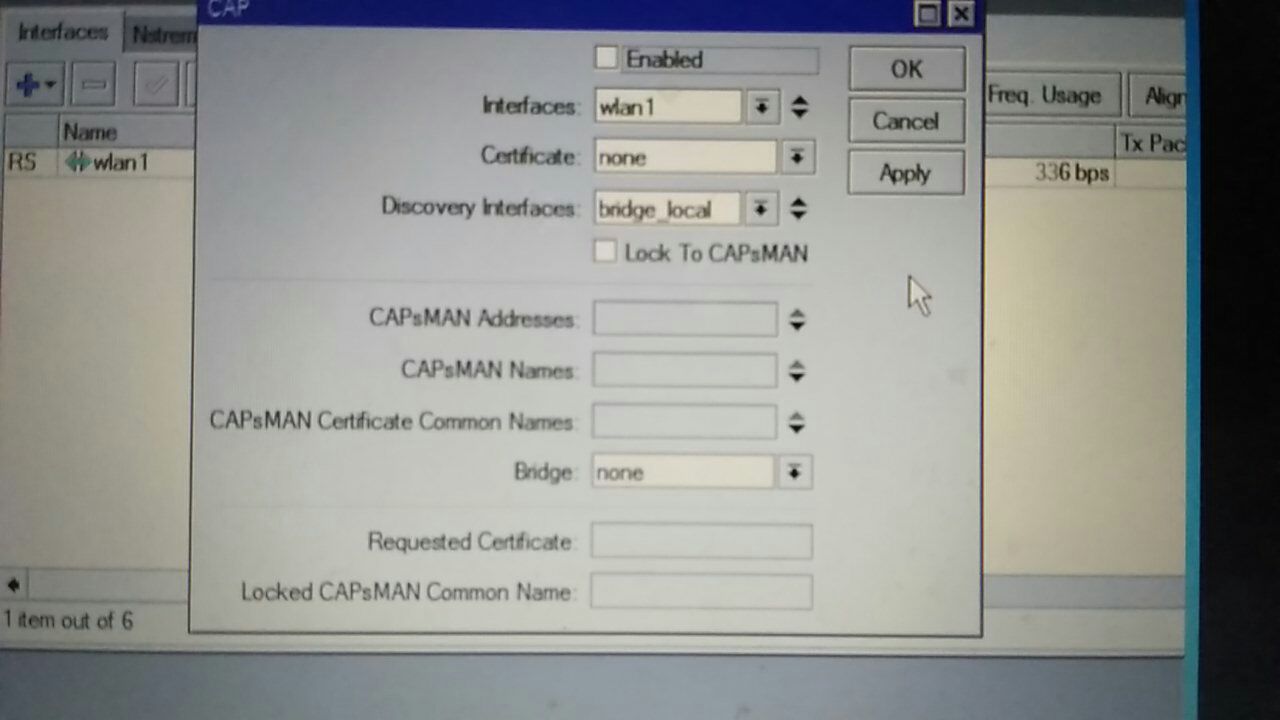
Task: Open the Interfaces dropdown showing wlan1
Action: coord(761,106)
